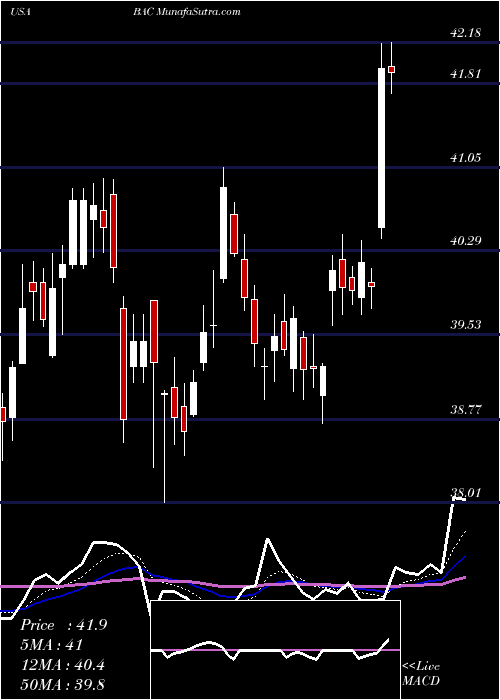The image size is (500, 700).
Task: Click the BAC MunafaSutra.com title
Action: 187,12
